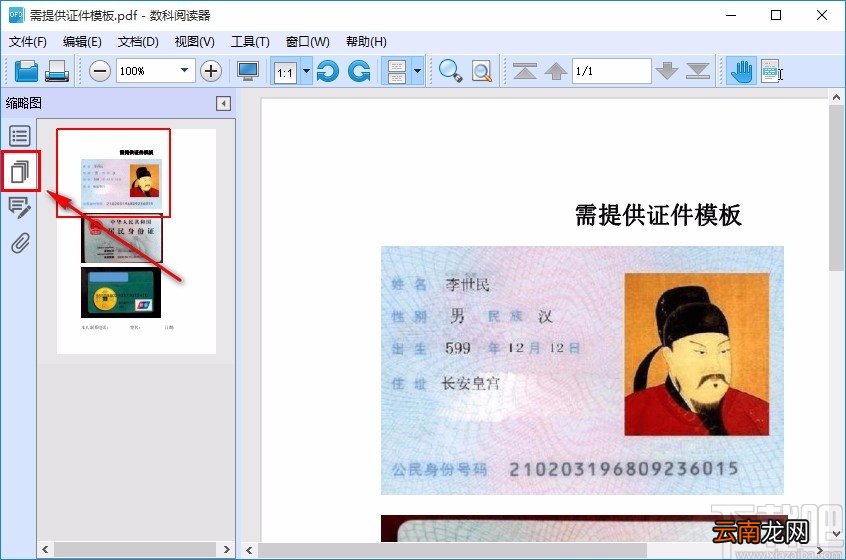Zoom in with the plus button
The height and width of the screenshot is (560, 846).
[211, 71]
